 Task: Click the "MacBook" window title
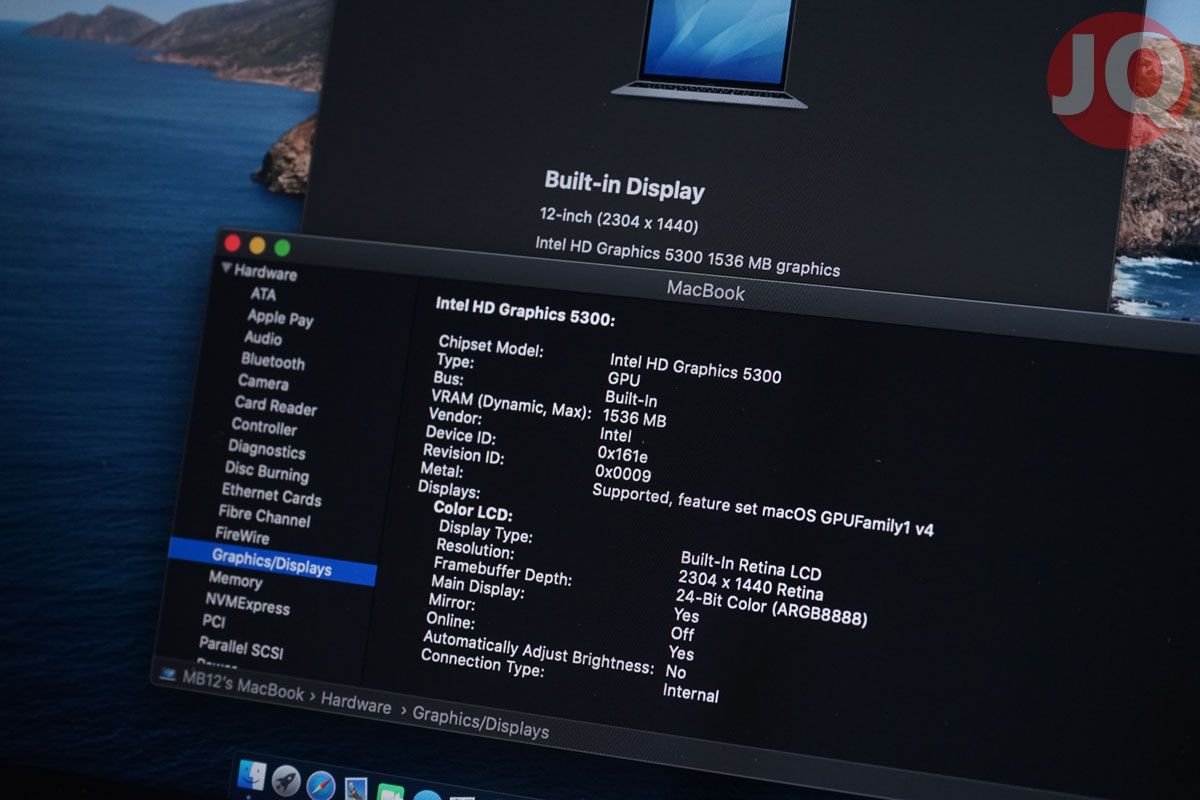(706, 290)
